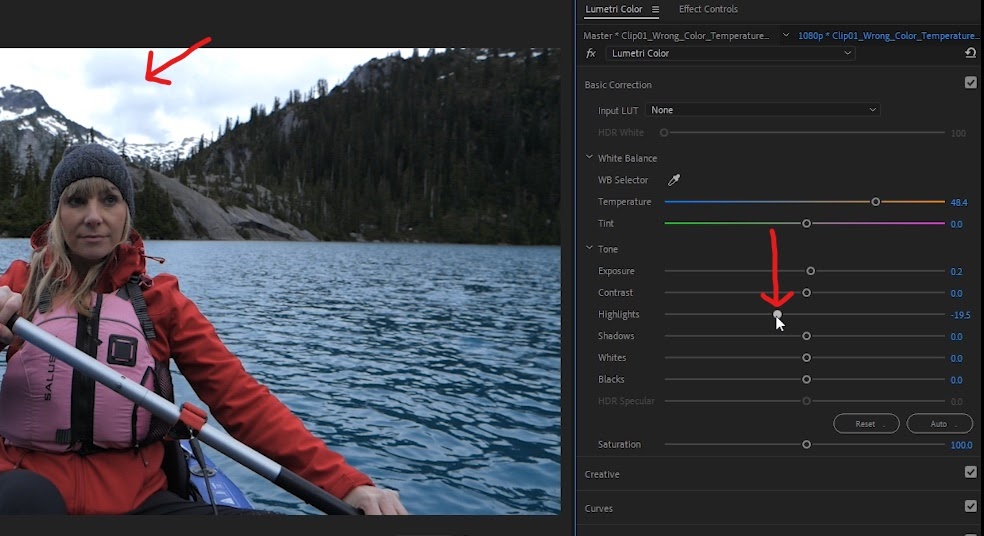
Task: Select the Lumetri Color tab
Action: coord(614,9)
